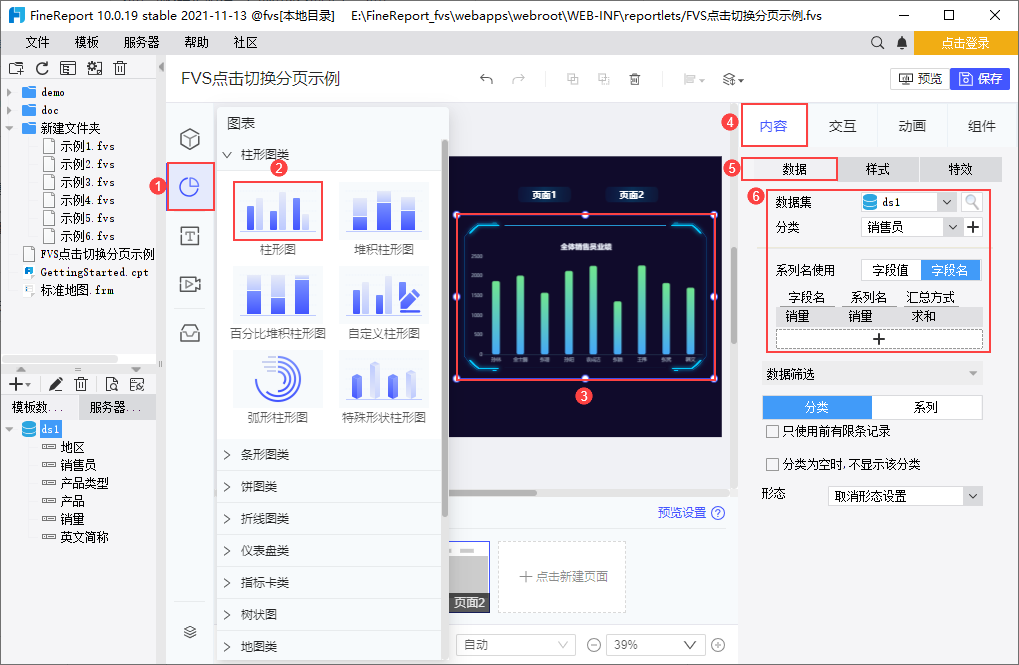The image size is (1019, 665).
Task: Click the trash delete icon in editor toolbar
Action: 635,79
